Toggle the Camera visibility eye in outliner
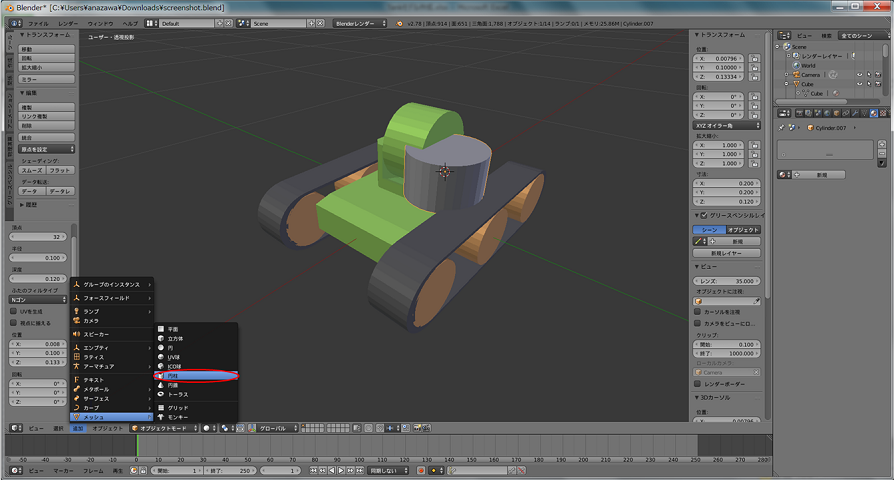Screen dimensions: 894x480 pyautogui.click(x=858, y=75)
